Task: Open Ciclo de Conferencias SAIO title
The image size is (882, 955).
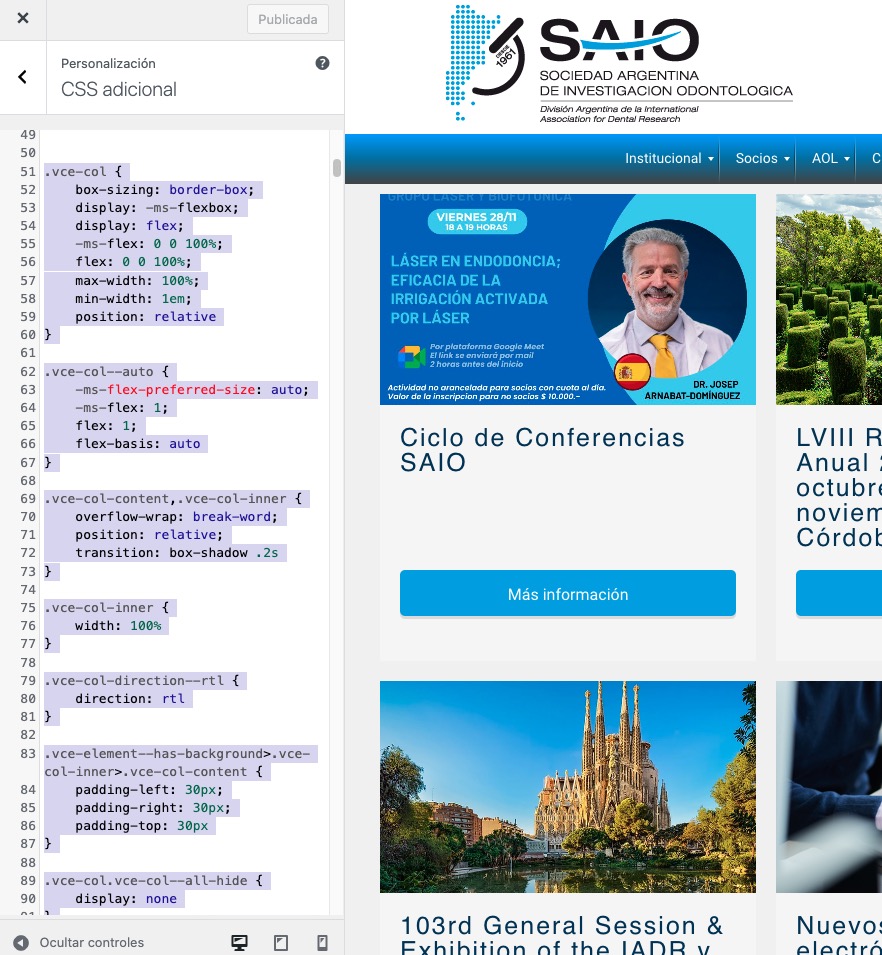Action: click(x=542, y=450)
